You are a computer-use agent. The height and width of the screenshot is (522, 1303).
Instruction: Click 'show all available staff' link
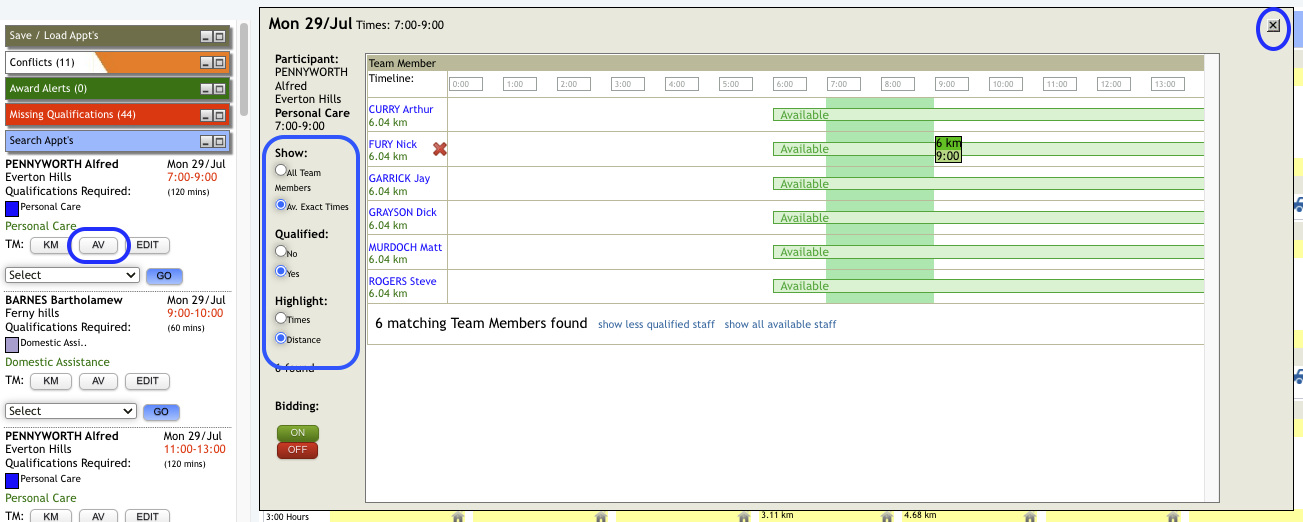pyautogui.click(x=780, y=325)
